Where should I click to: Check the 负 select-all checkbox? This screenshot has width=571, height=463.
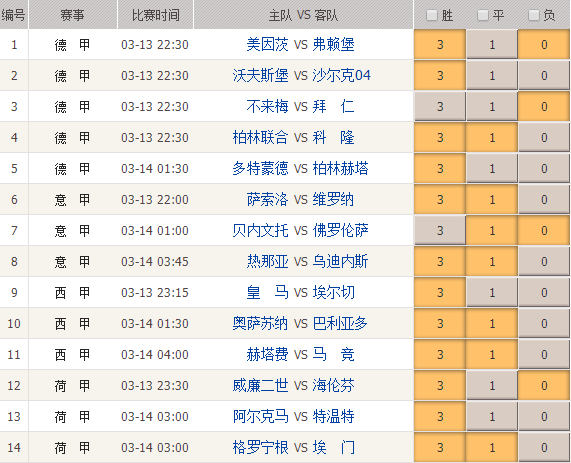[533, 16]
